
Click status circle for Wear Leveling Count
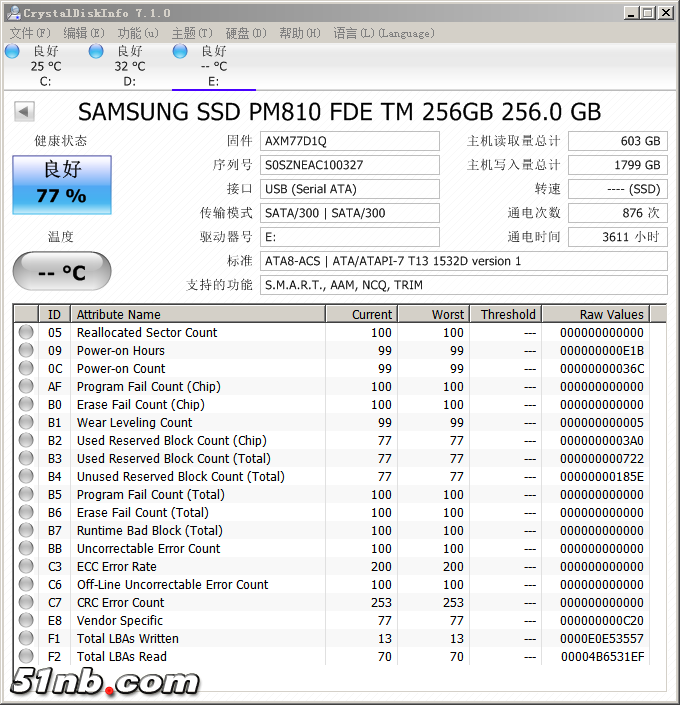click(x=26, y=422)
